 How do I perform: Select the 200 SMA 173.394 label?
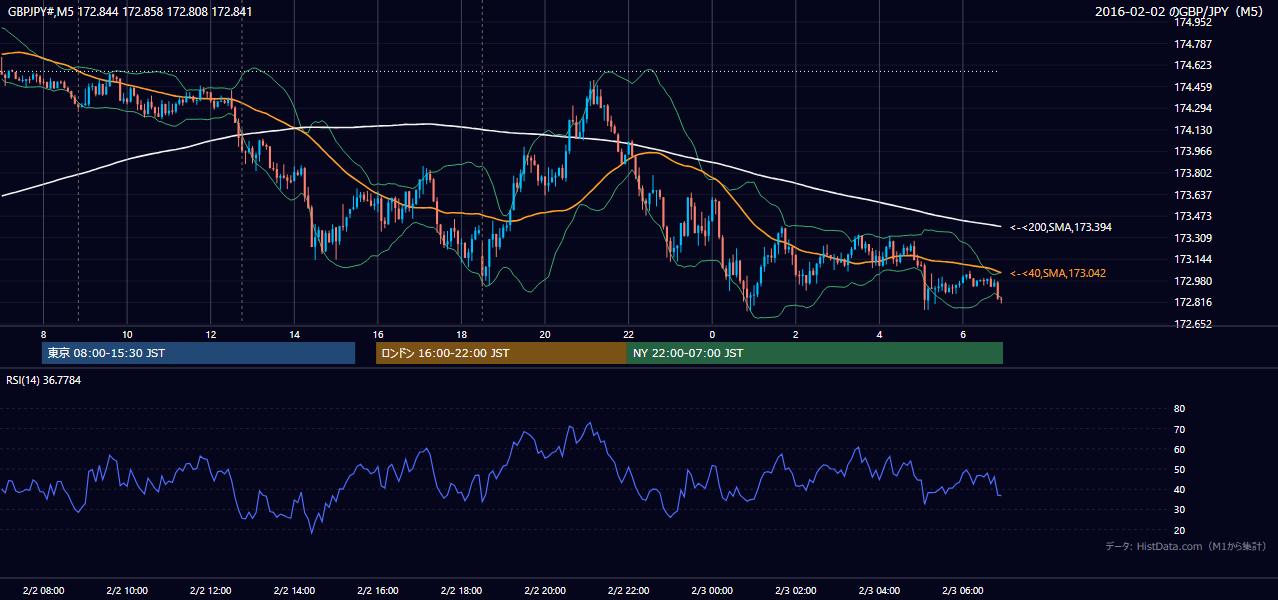[1061, 228]
